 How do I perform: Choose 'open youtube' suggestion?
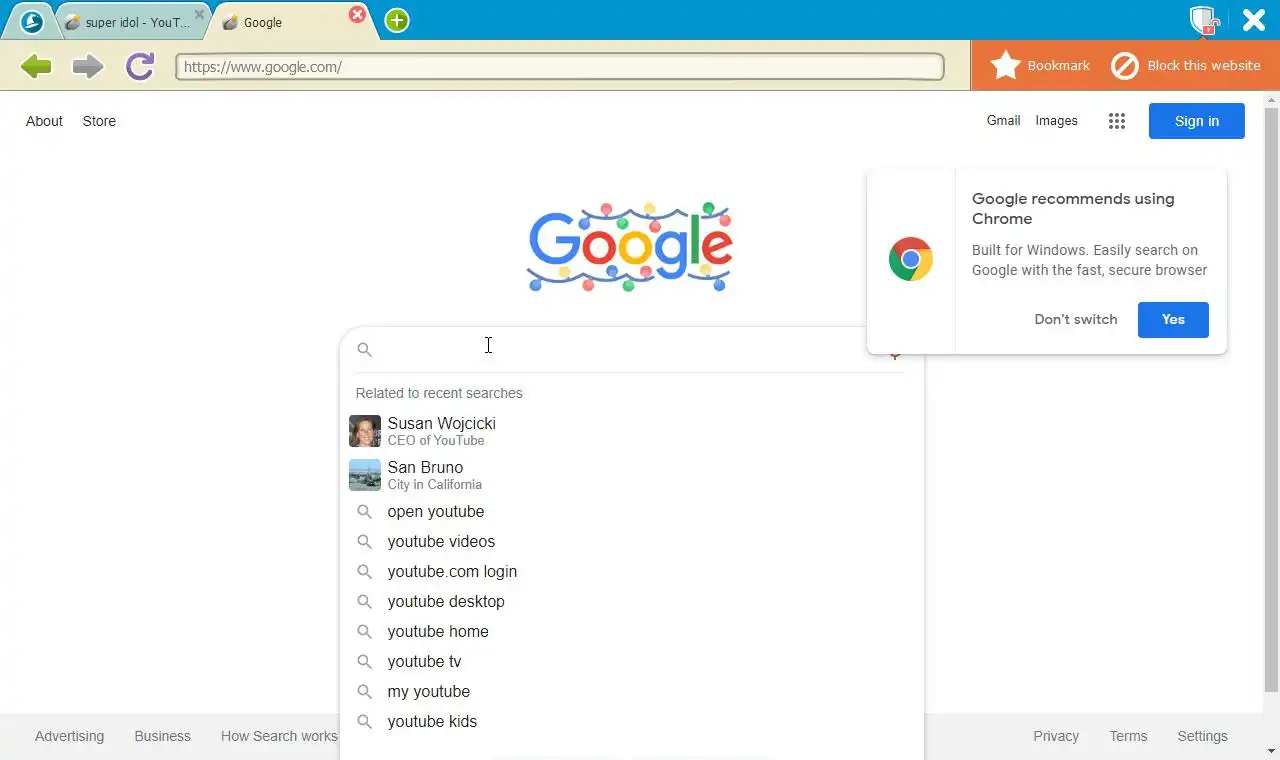tap(632, 511)
